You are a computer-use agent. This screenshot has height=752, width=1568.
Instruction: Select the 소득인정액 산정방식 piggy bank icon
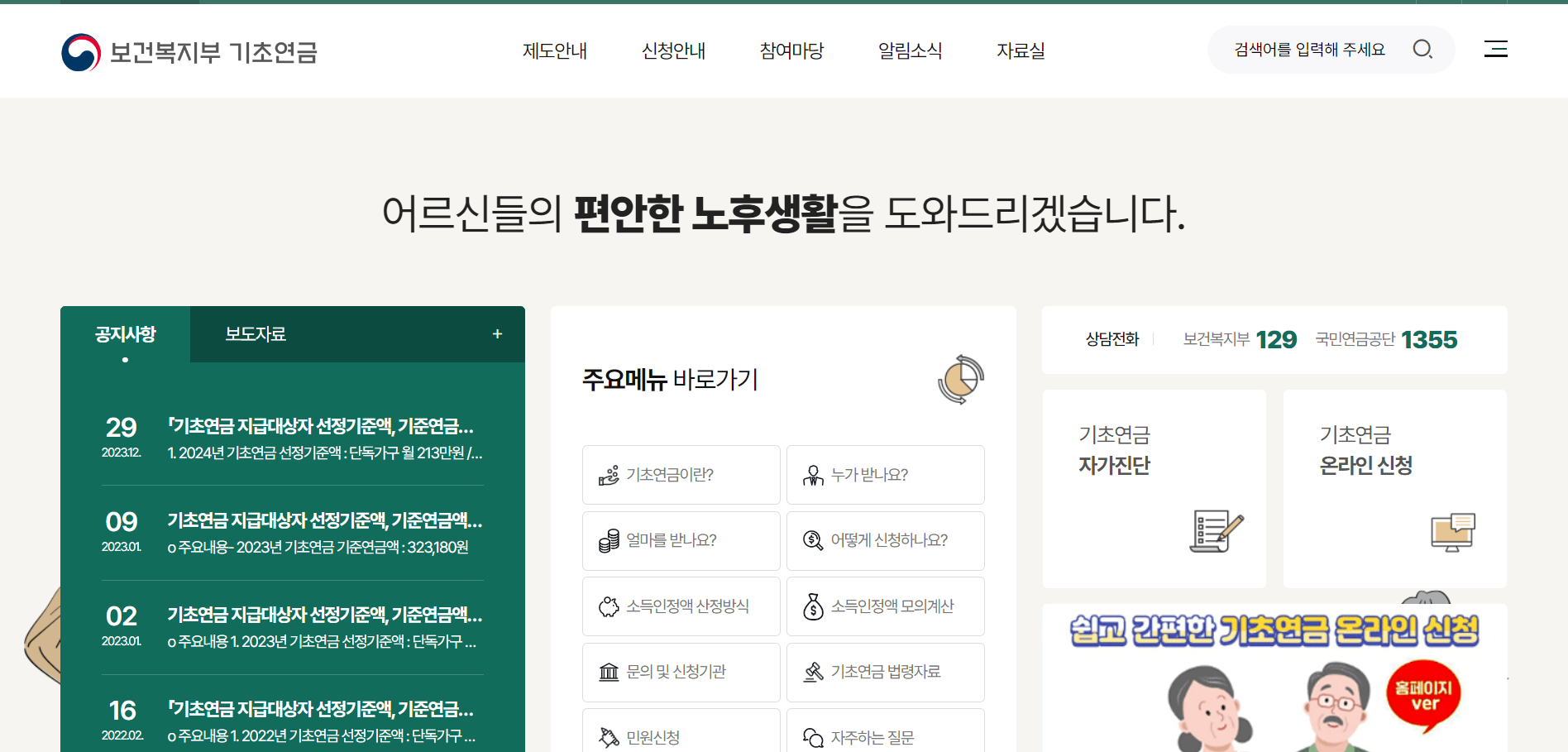coord(610,606)
